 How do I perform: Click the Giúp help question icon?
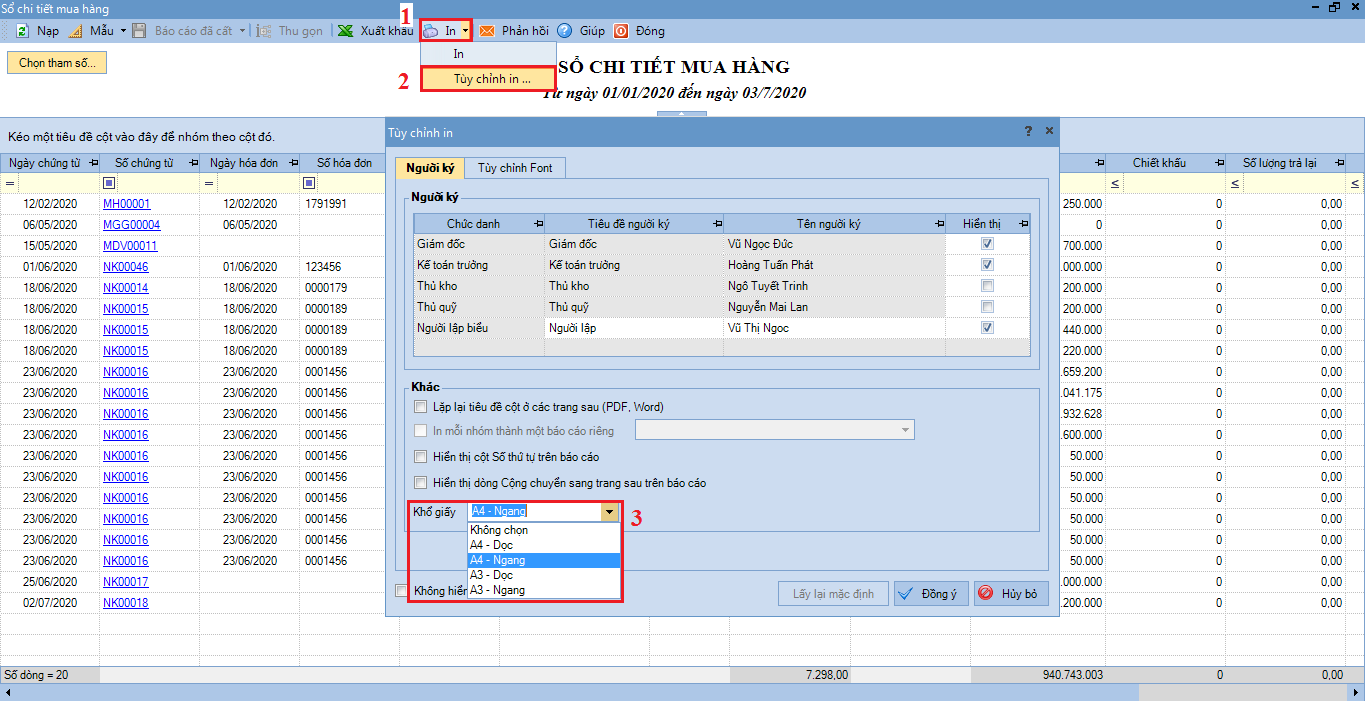click(x=564, y=31)
